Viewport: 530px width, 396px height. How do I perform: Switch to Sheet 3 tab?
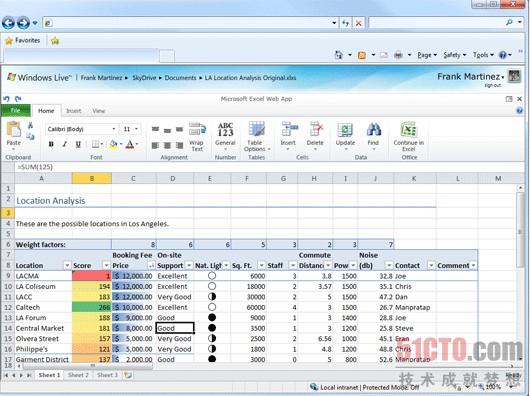coord(107,375)
